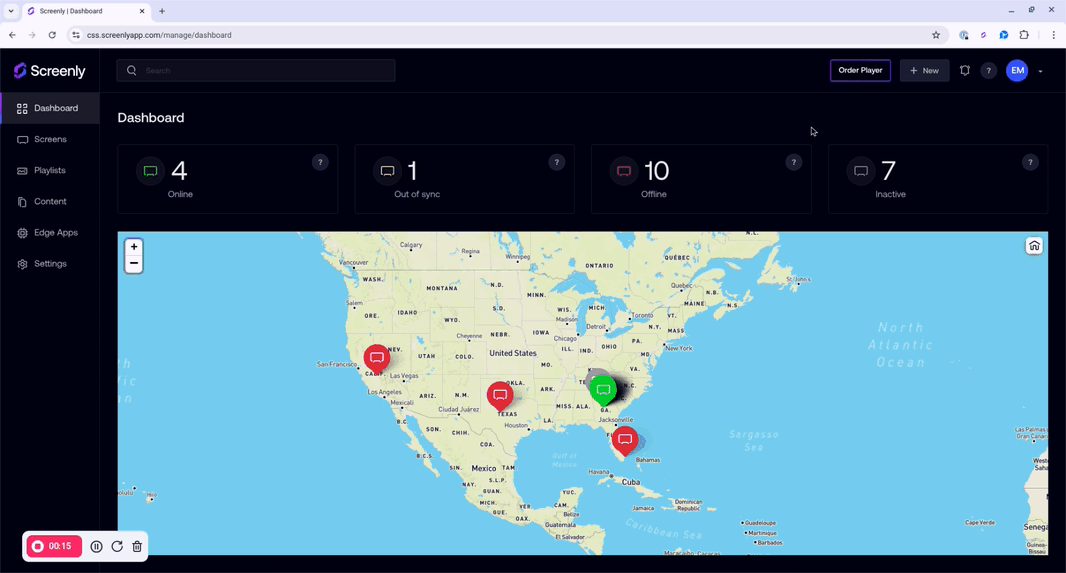Click the red marker over Texas
This screenshot has width=1066, height=573.
click(x=500, y=395)
